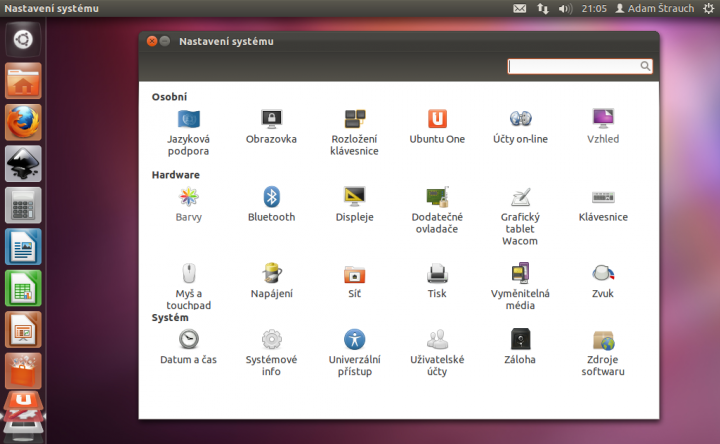This screenshot has width=720, height=444.
Task: Click the magnifier icon in search box
Action: pyautogui.click(x=645, y=66)
